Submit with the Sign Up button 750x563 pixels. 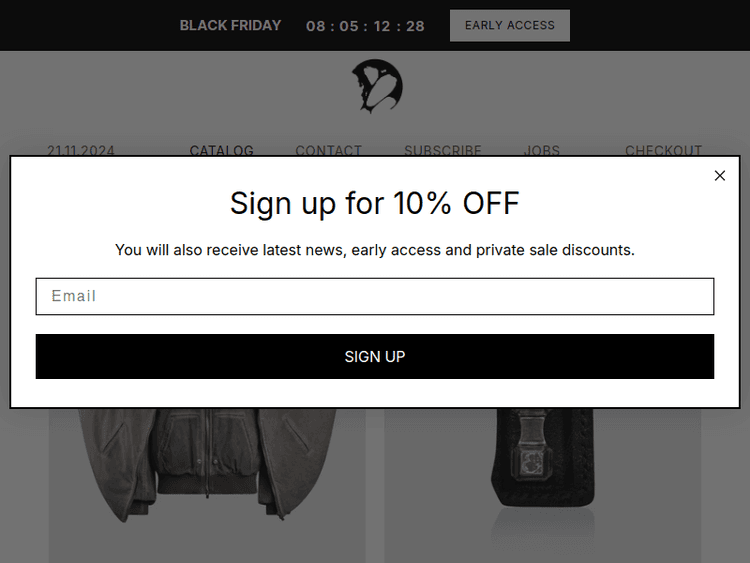point(375,357)
